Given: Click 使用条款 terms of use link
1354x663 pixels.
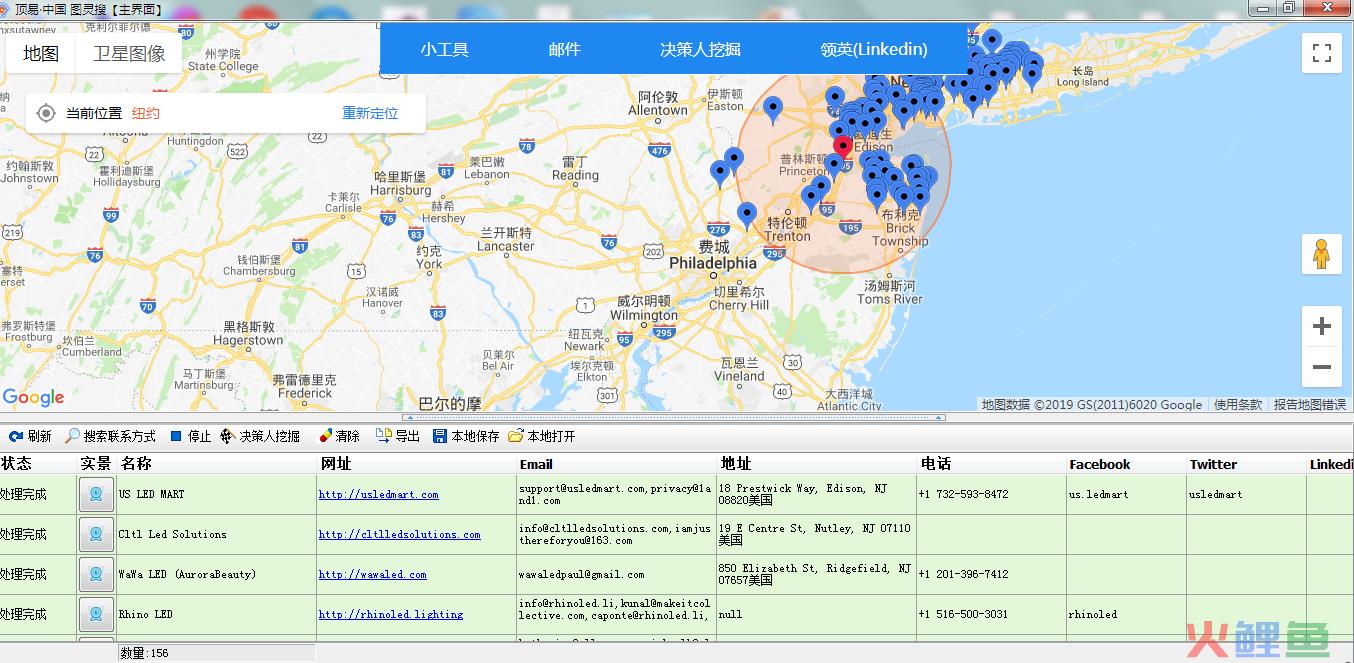Looking at the screenshot, I should point(1238,405).
